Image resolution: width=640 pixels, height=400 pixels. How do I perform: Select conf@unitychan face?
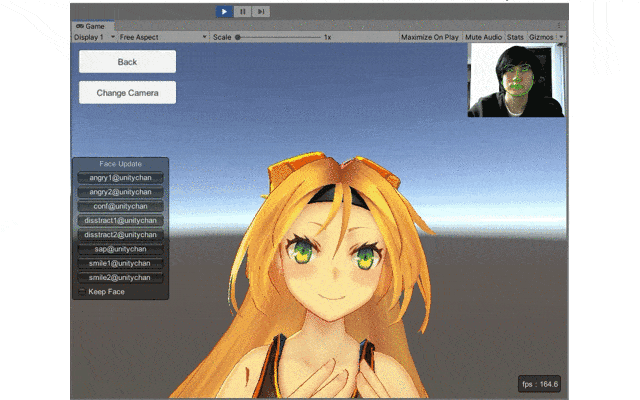coord(120,207)
